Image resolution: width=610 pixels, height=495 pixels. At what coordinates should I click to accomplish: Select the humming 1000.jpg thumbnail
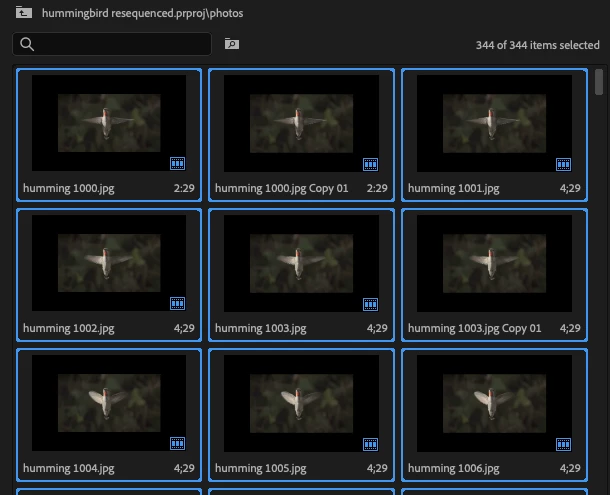tap(109, 123)
